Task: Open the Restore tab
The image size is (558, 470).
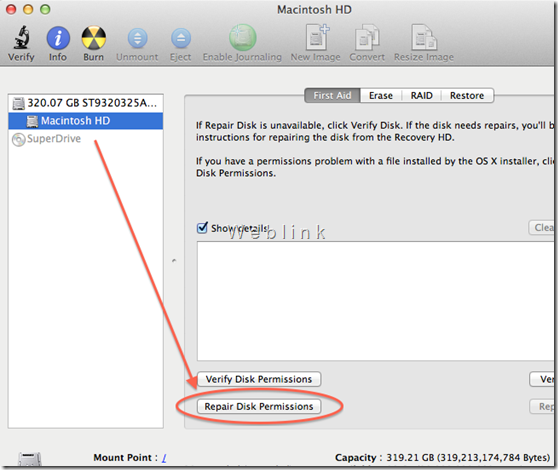Action: click(x=467, y=95)
